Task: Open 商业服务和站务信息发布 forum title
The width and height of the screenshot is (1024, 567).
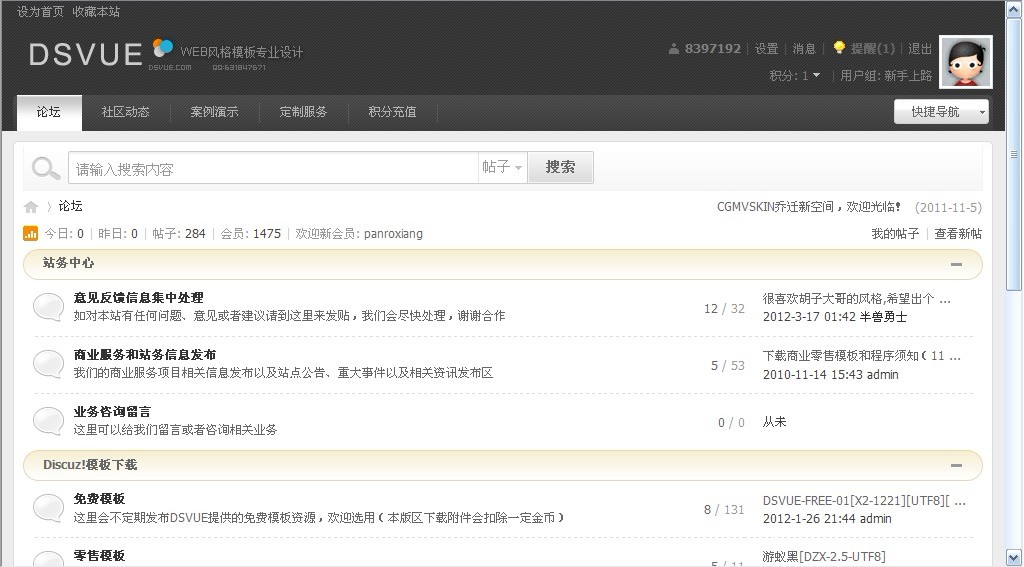Action: (145, 355)
